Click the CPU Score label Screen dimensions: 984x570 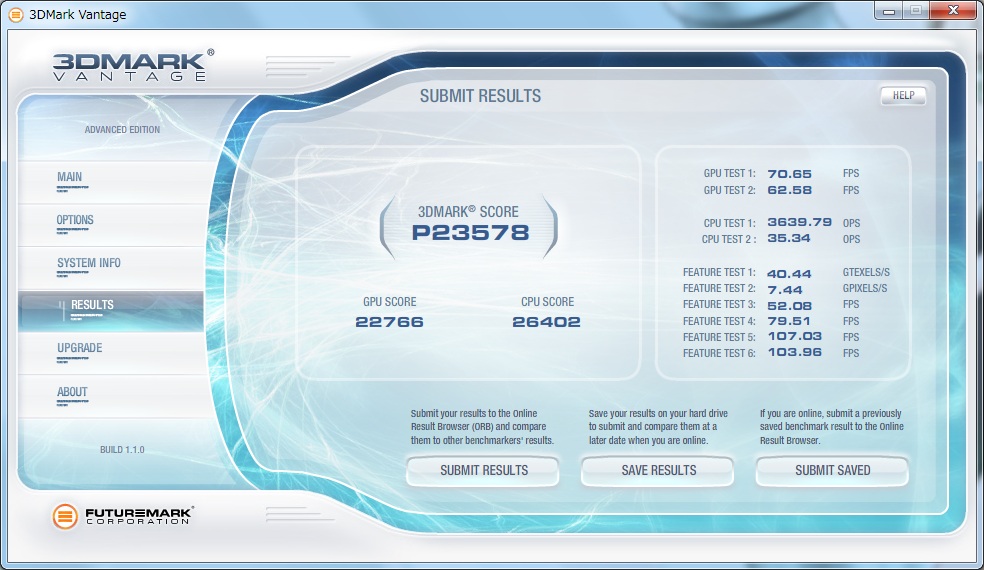(547, 302)
